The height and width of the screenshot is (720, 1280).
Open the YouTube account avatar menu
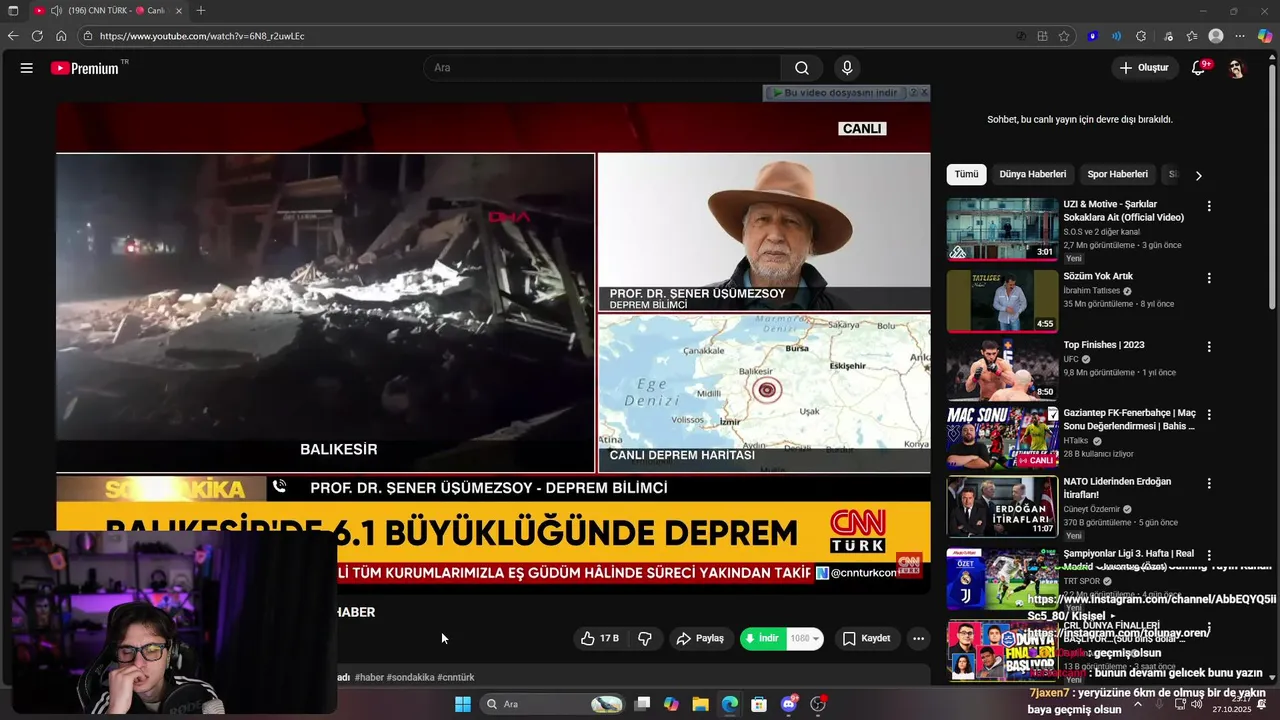(x=1237, y=68)
